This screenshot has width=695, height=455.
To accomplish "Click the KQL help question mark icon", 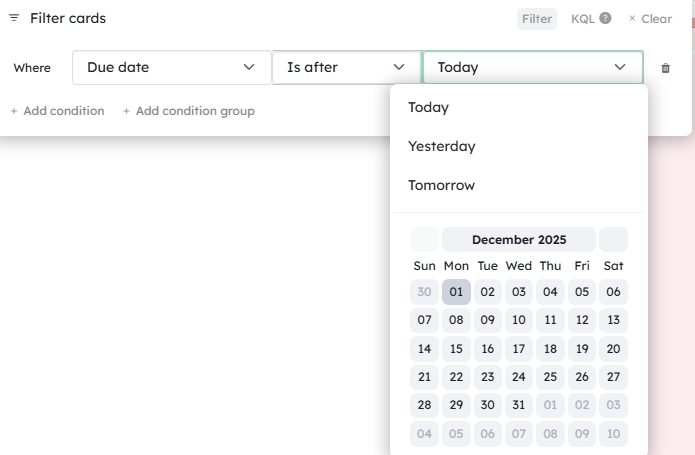I will point(605,18).
